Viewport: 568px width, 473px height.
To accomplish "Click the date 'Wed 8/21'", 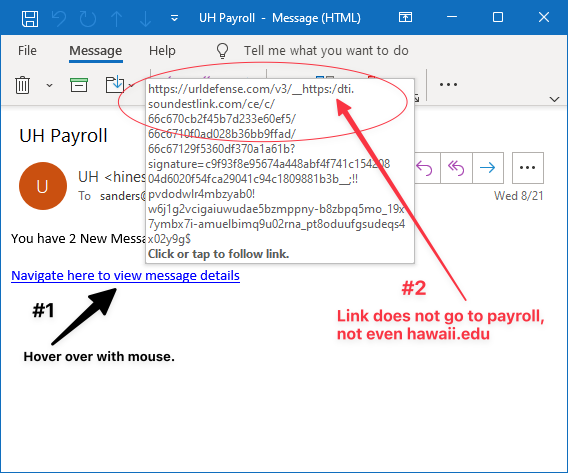I will [x=519, y=196].
